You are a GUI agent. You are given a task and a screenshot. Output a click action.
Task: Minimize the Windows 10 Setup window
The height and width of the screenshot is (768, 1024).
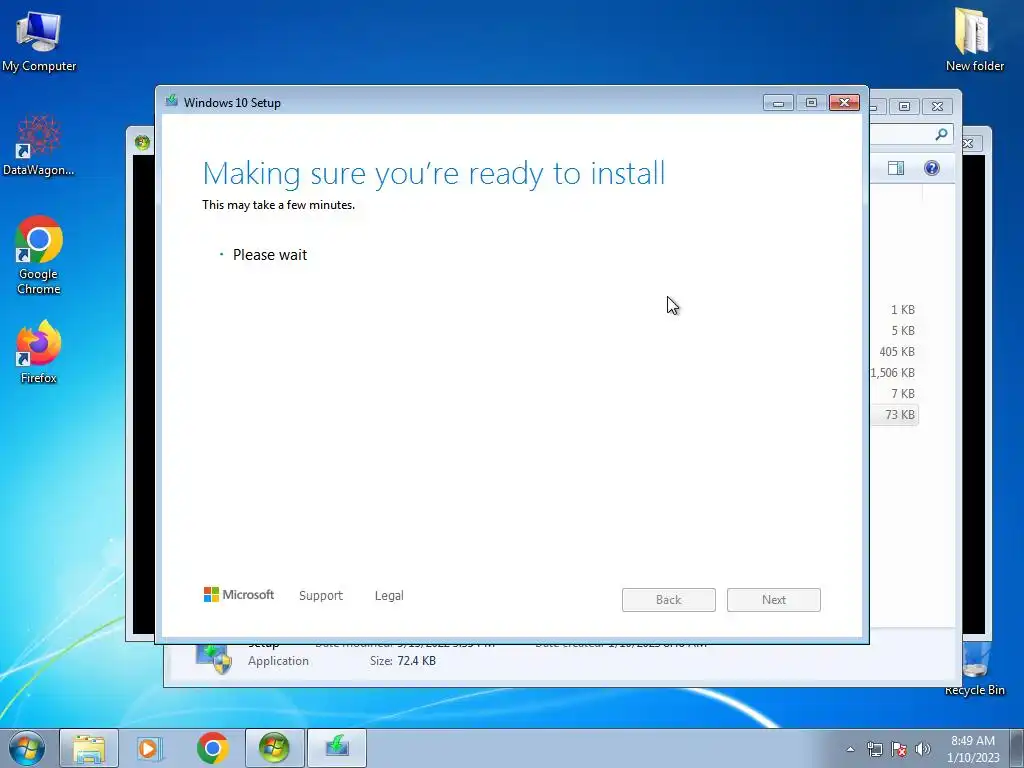tap(778, 103)
